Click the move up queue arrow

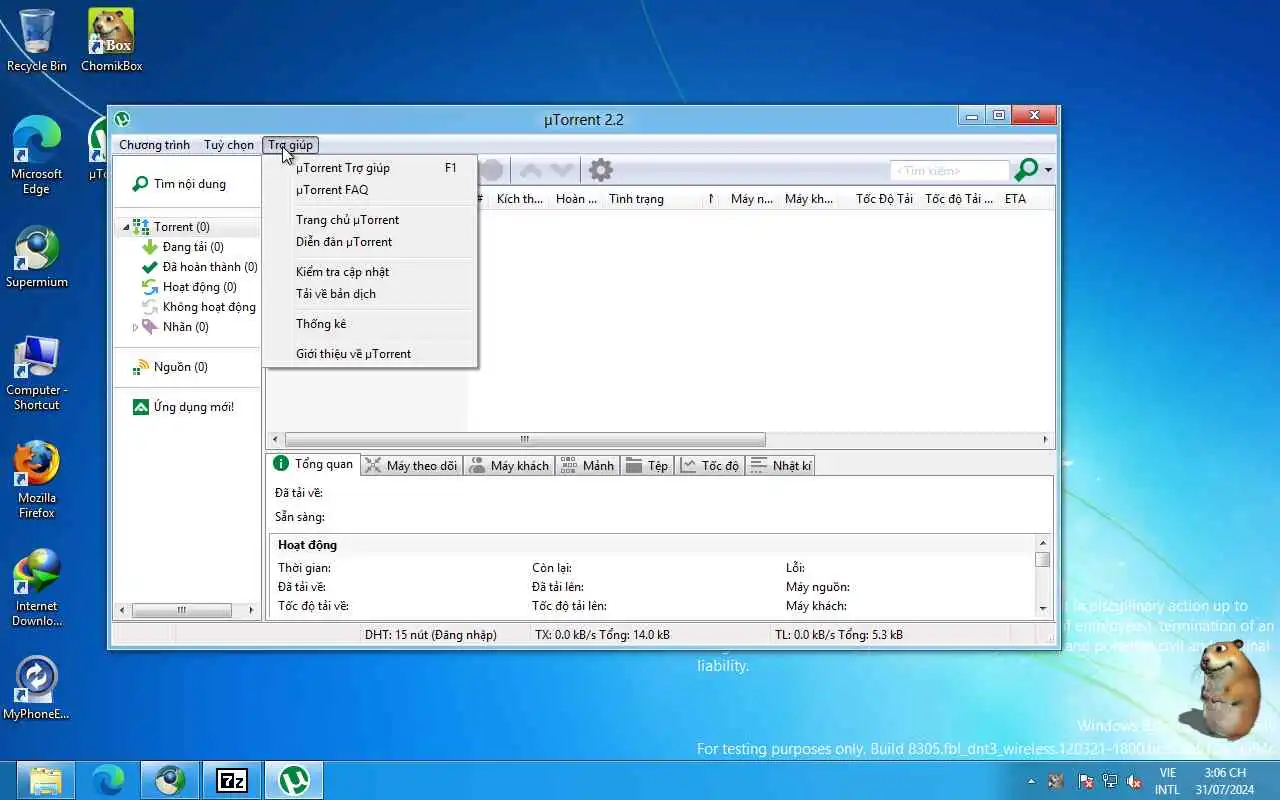tap(531, 170)
